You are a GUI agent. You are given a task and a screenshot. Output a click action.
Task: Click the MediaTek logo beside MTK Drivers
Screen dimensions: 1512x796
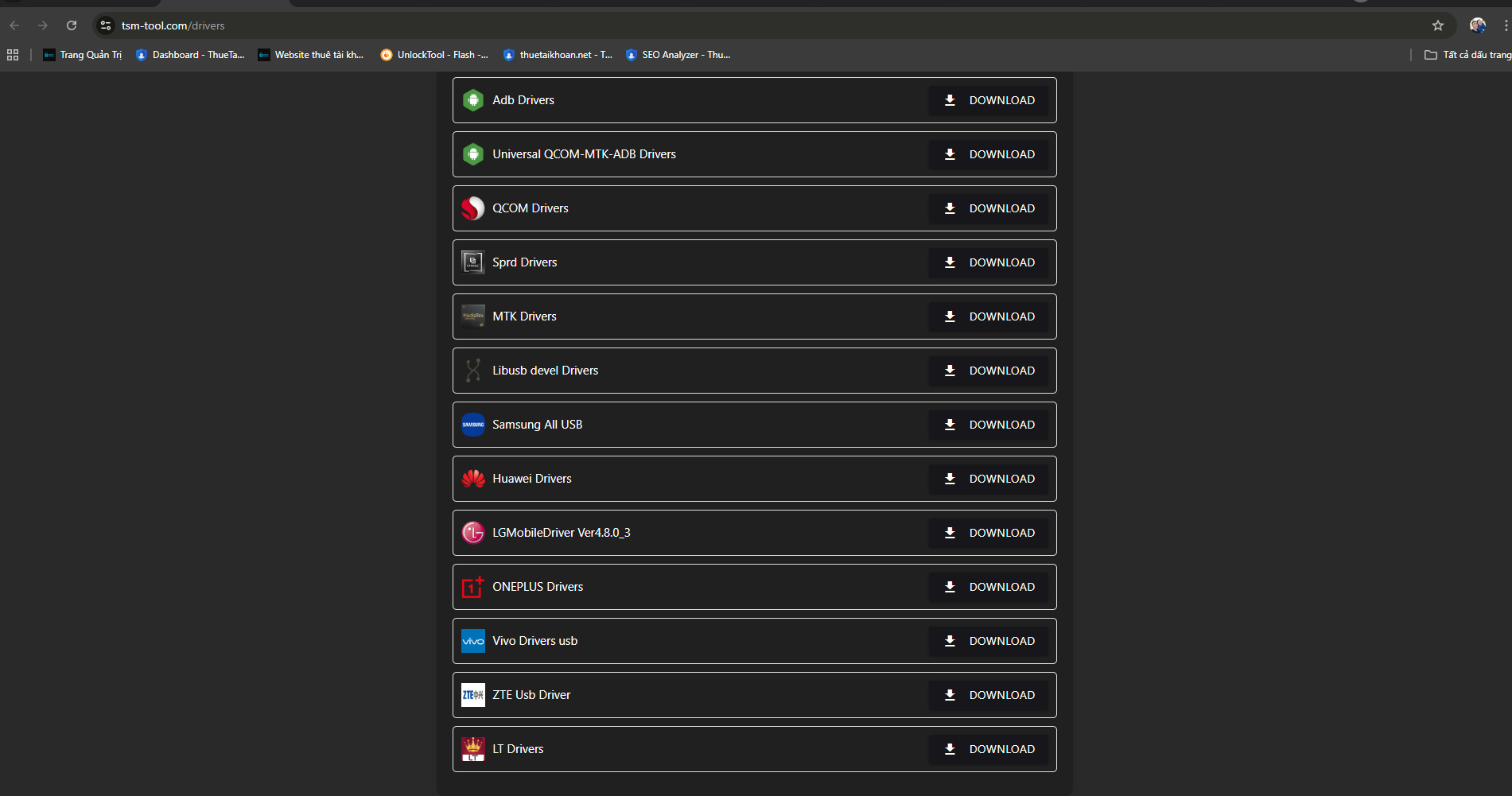(473, 316)
